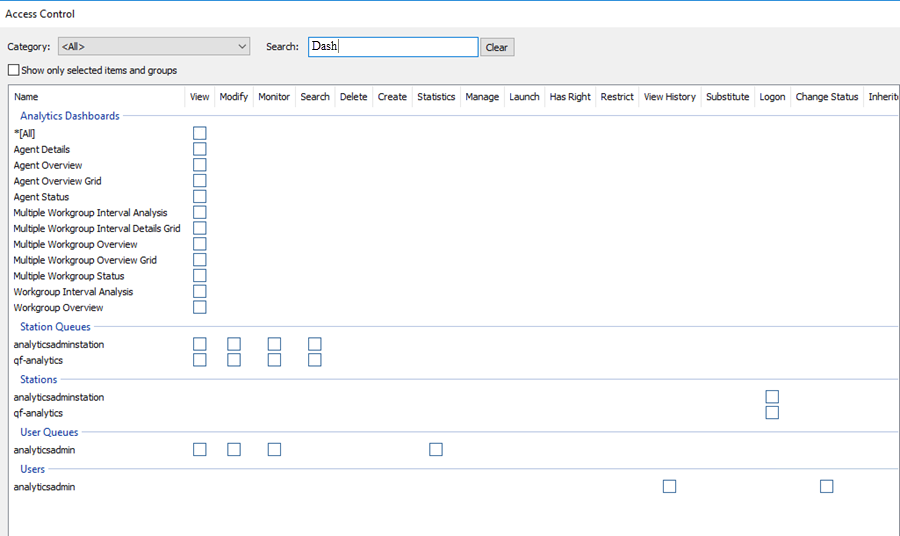This screenshot has width=900, height=536.
Task: Check Change Status for analyticsadmin user
Action: click(x=826, y=487)
